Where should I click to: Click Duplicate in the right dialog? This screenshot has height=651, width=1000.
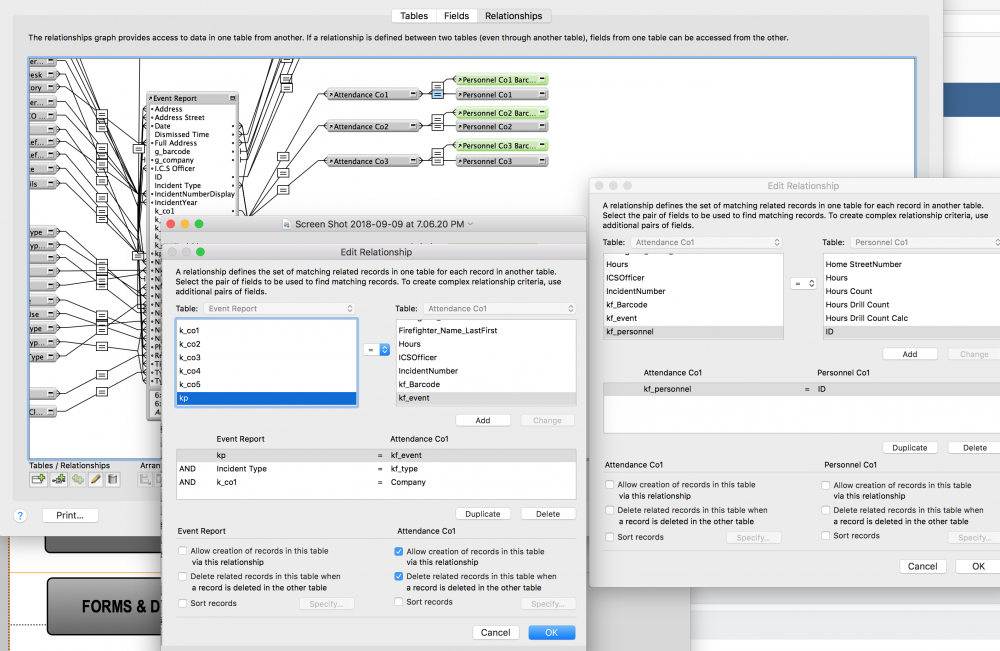coord(909,448)
